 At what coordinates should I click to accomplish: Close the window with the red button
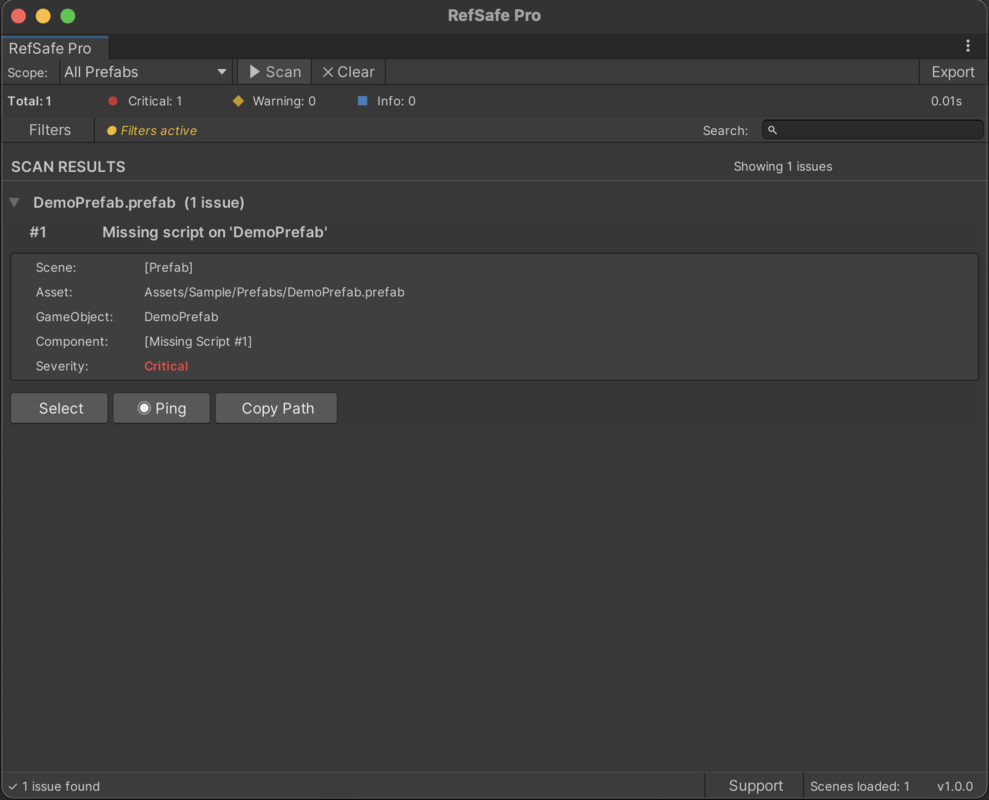pyautogui.click(x=18, y=16)
